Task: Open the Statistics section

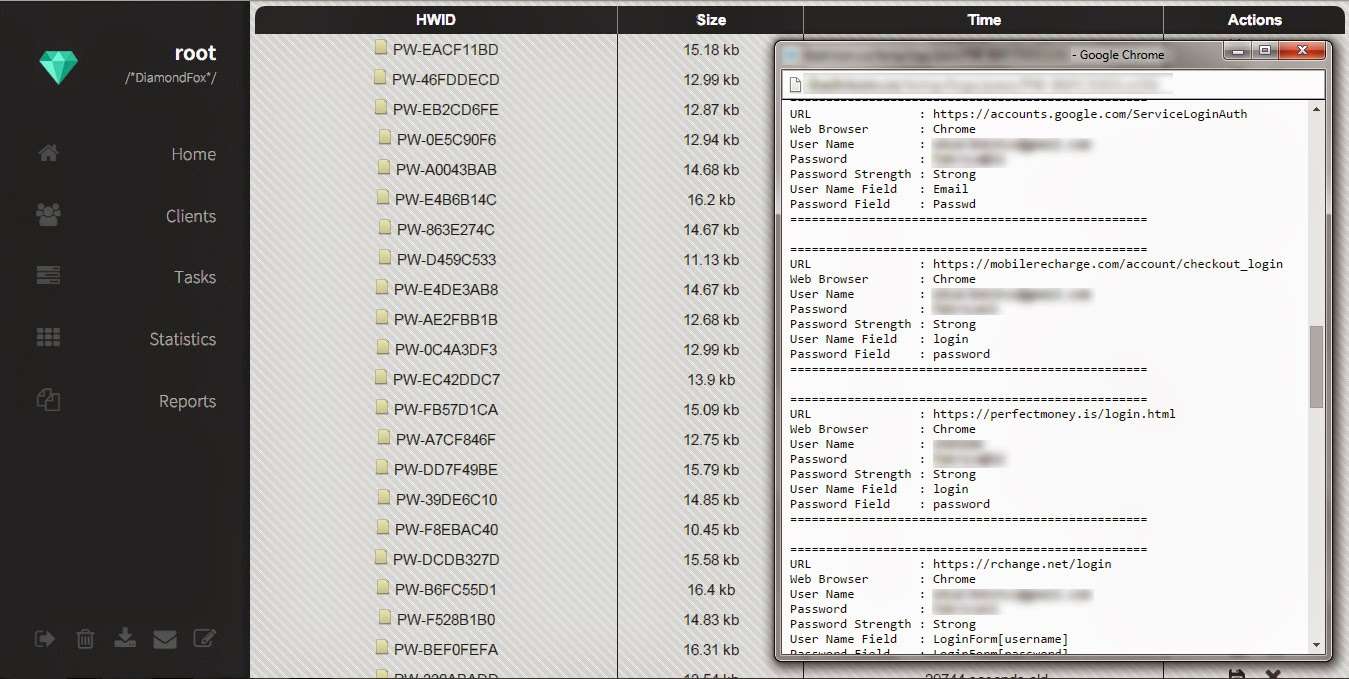Action: point(182,340)
